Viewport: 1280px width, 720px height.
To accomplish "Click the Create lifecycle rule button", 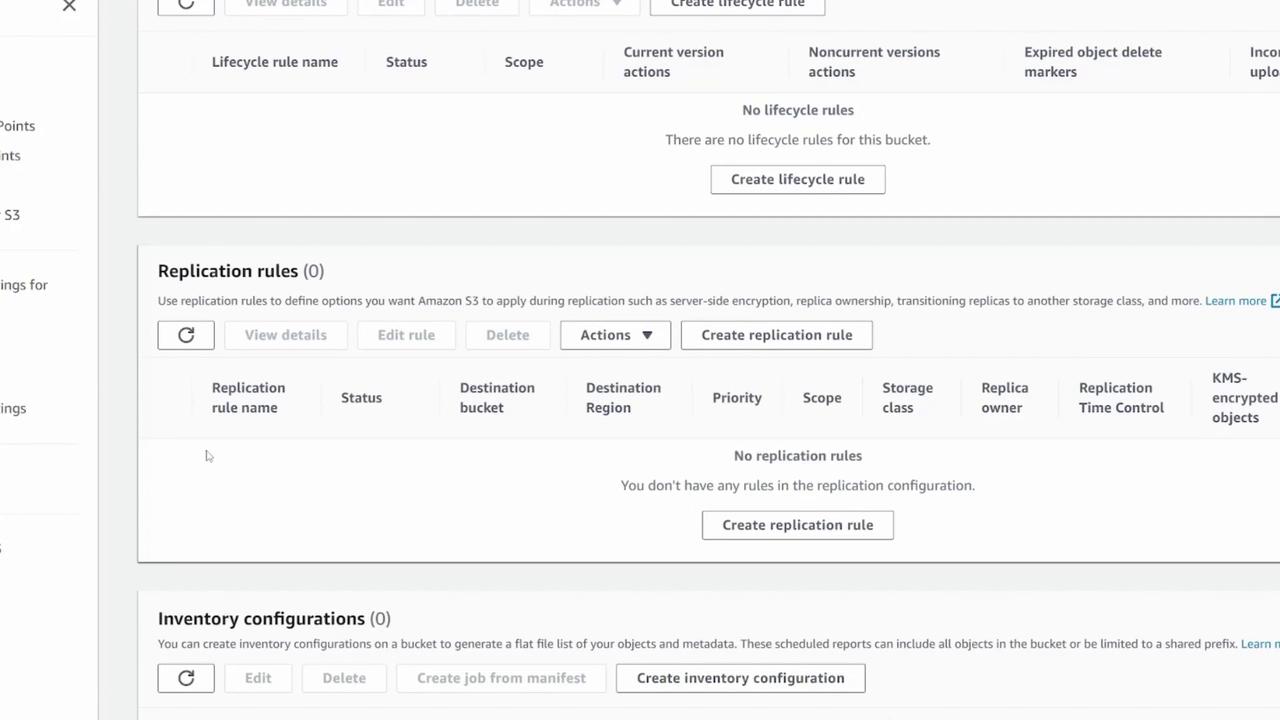I will coord(797,179).
